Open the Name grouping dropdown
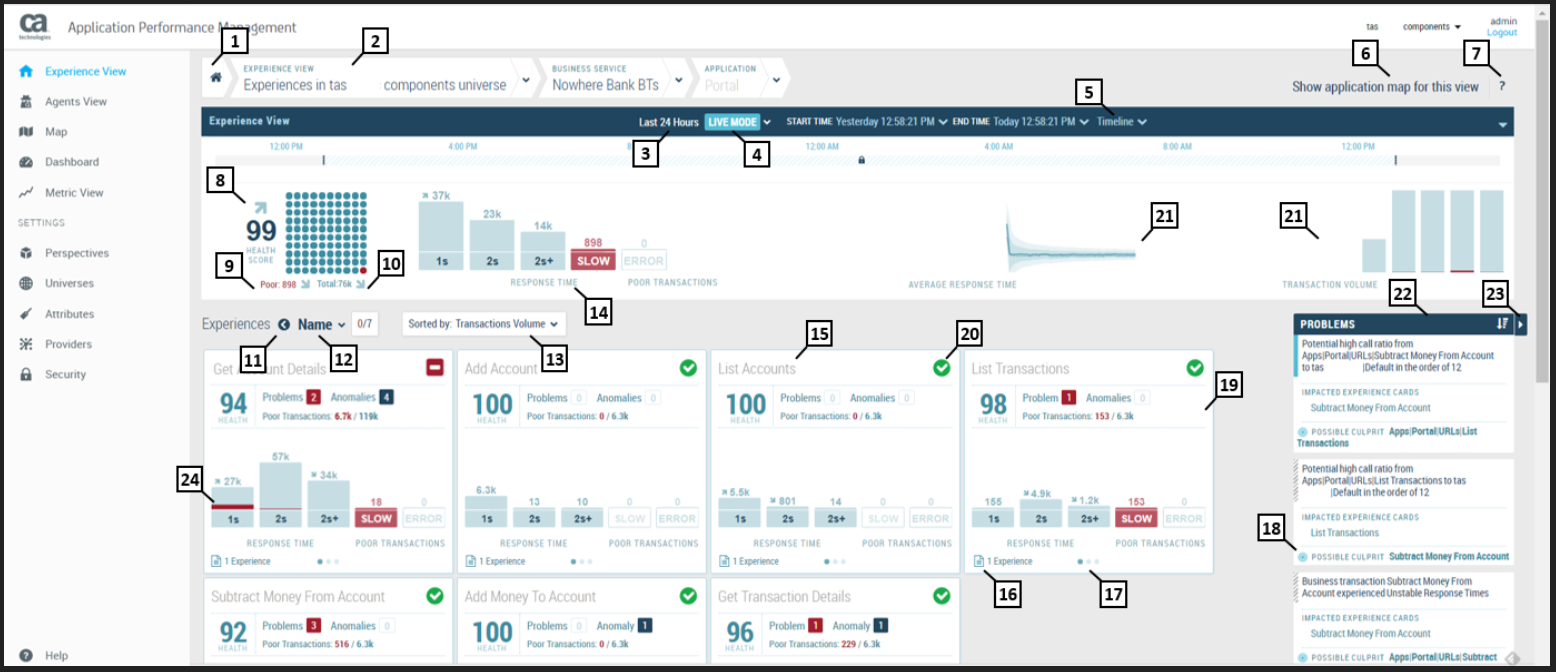The height and width of the screenshot is (672, 1556). click(x=321, y=324)
